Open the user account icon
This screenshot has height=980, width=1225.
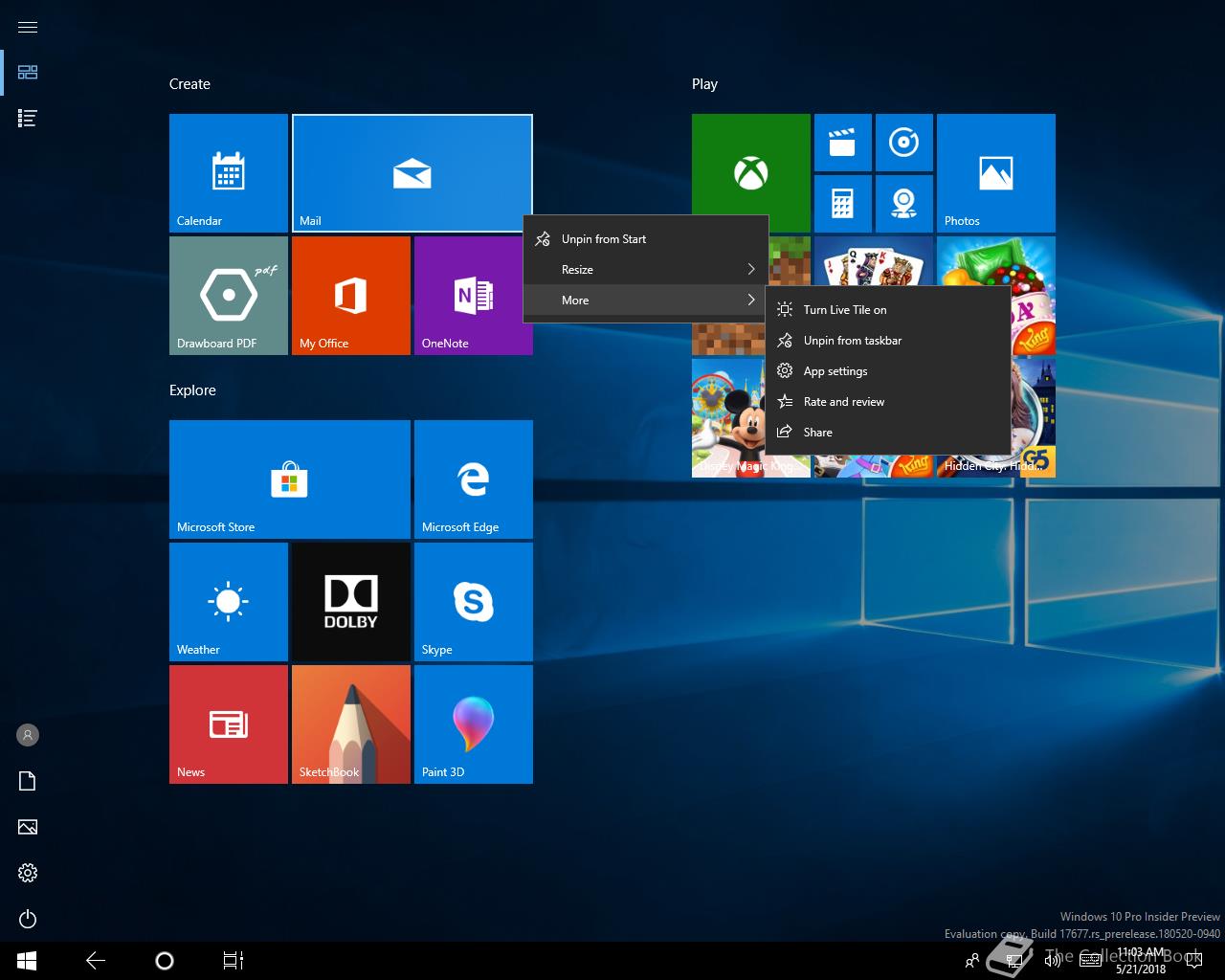(x=28, y=735)
